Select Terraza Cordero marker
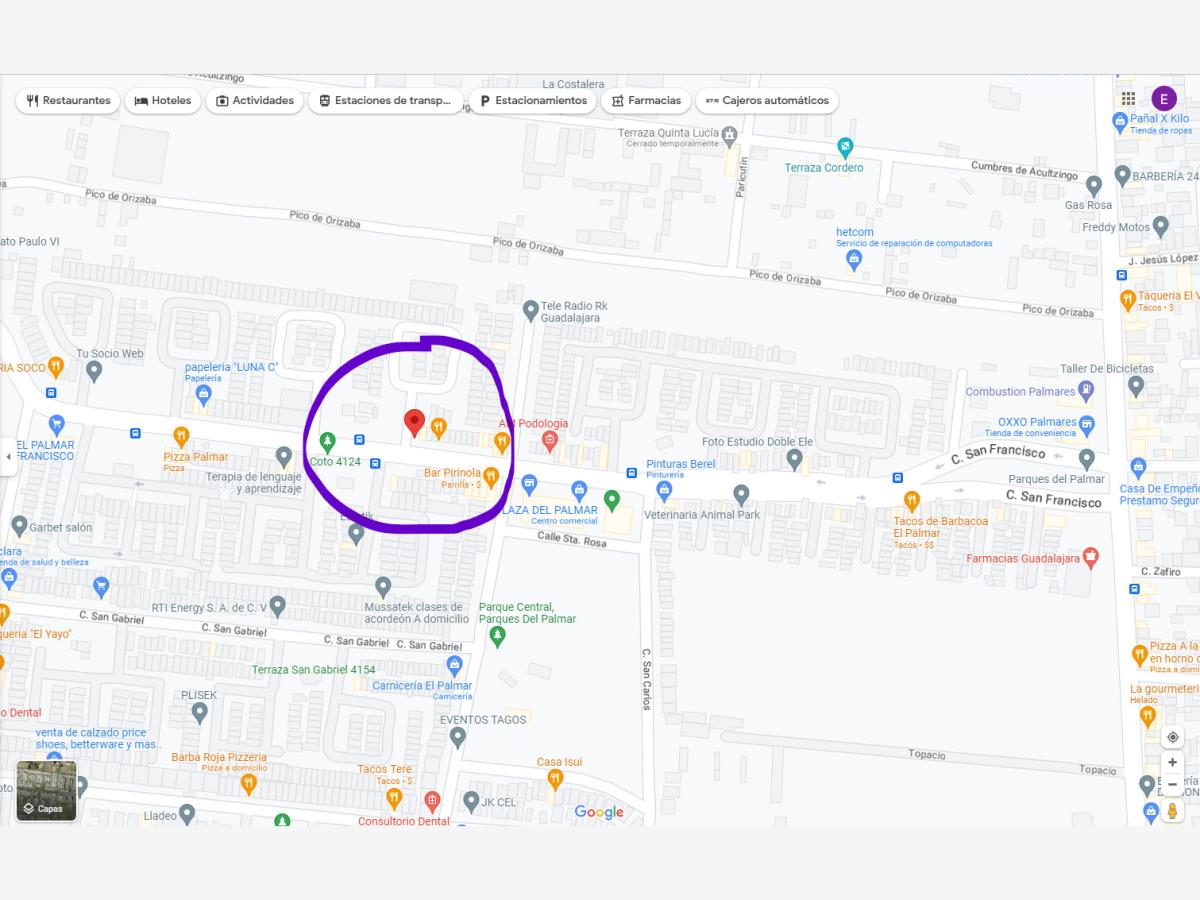The width and height of the screenshot is (1200, 900). click(x=846, y=148)
